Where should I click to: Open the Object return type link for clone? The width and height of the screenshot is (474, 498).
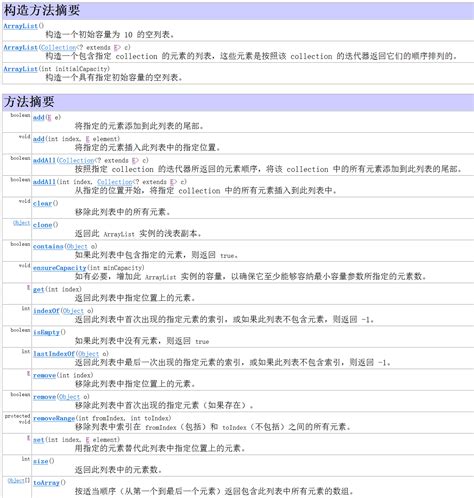pos(21,223)
